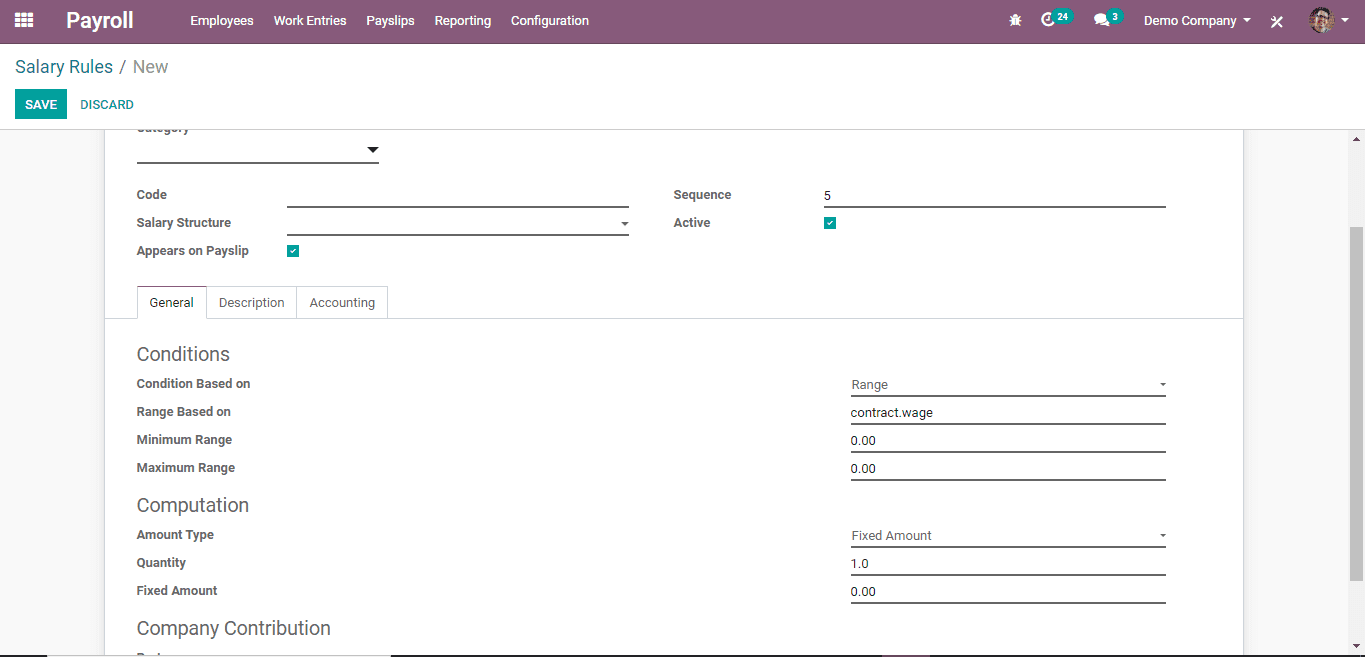Toggle the Active checkbox

[x=830, y=223]
